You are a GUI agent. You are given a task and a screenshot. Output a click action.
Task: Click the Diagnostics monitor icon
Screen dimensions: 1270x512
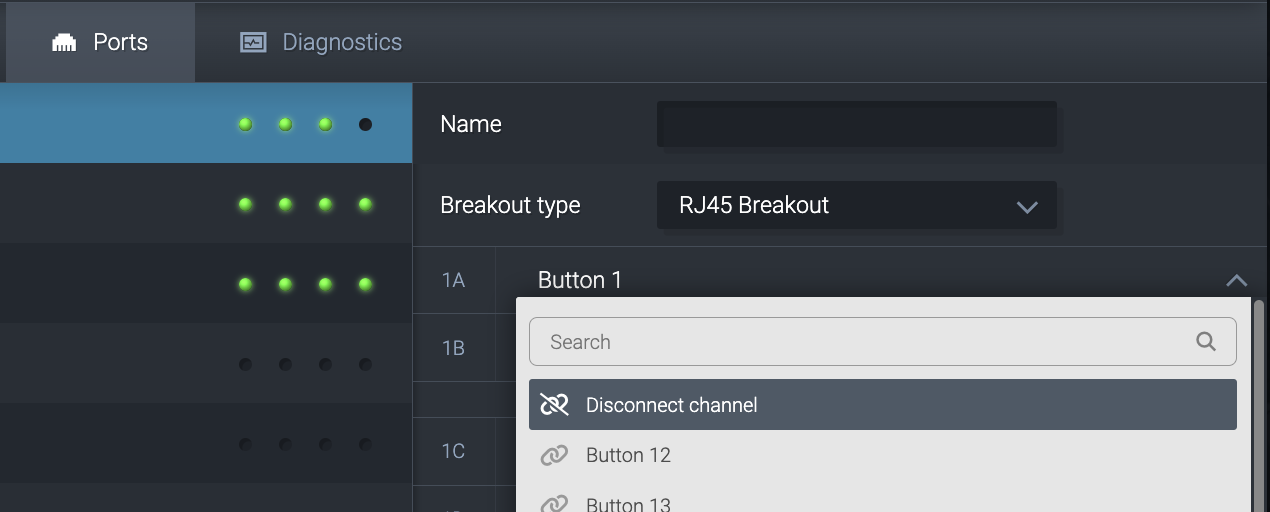point(253,43)
